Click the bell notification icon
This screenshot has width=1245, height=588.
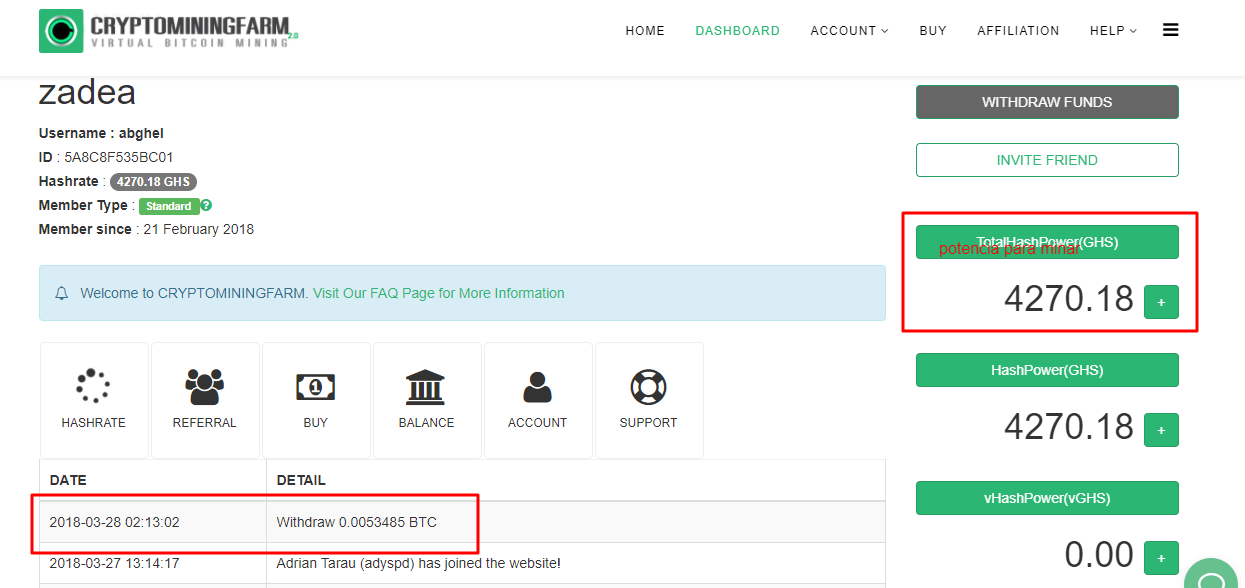tap(62, 294)
